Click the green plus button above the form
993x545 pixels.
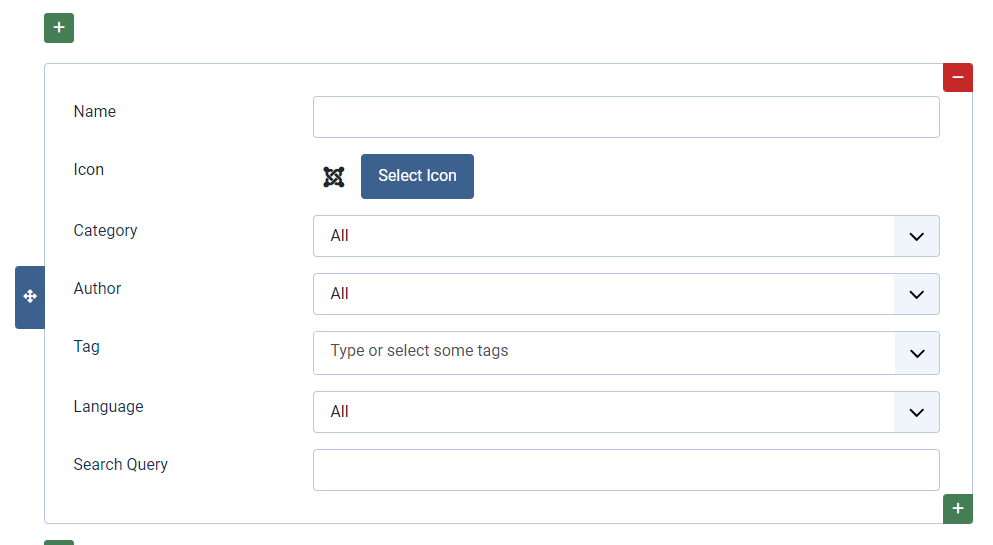[59, 28]
